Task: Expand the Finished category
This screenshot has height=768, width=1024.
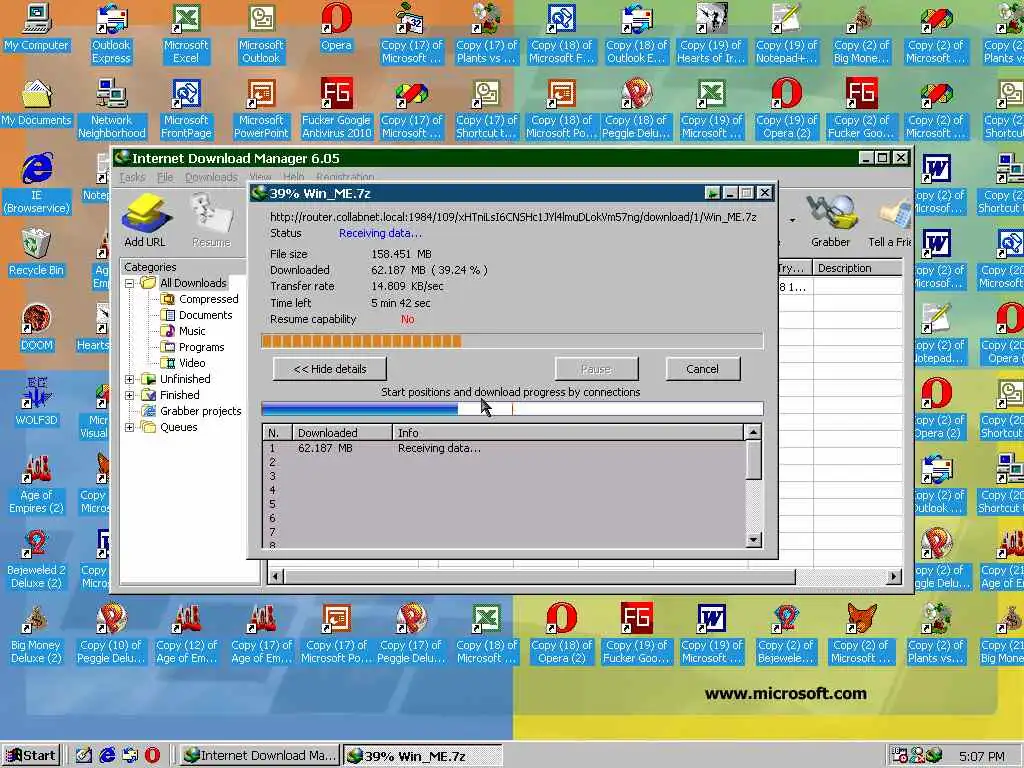Action: click(x=129, y=395)
